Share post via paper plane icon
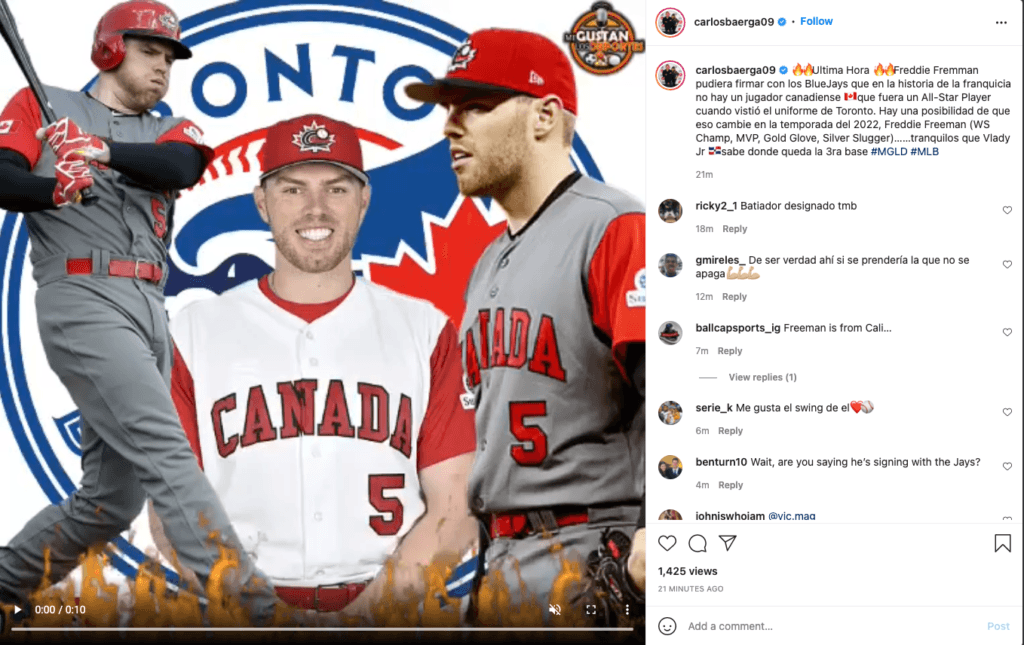 pos(728,543)
